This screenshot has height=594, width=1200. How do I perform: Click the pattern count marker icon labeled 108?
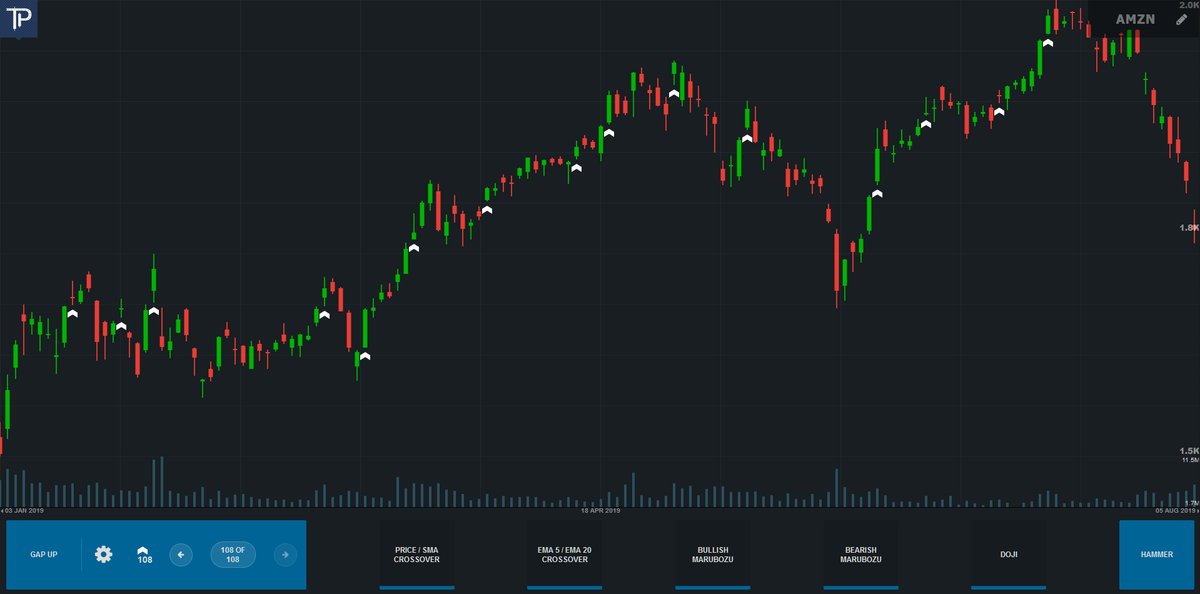[x=144, y=554]
